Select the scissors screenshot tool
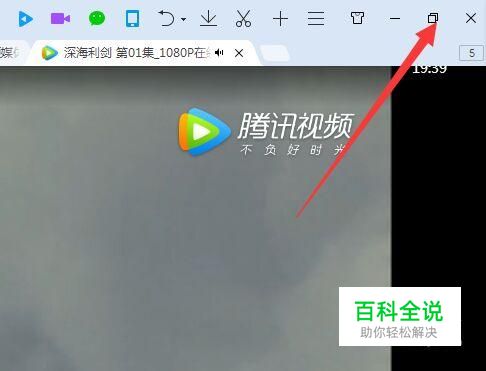This screenshot has width=486, height=371. point(243,18)
